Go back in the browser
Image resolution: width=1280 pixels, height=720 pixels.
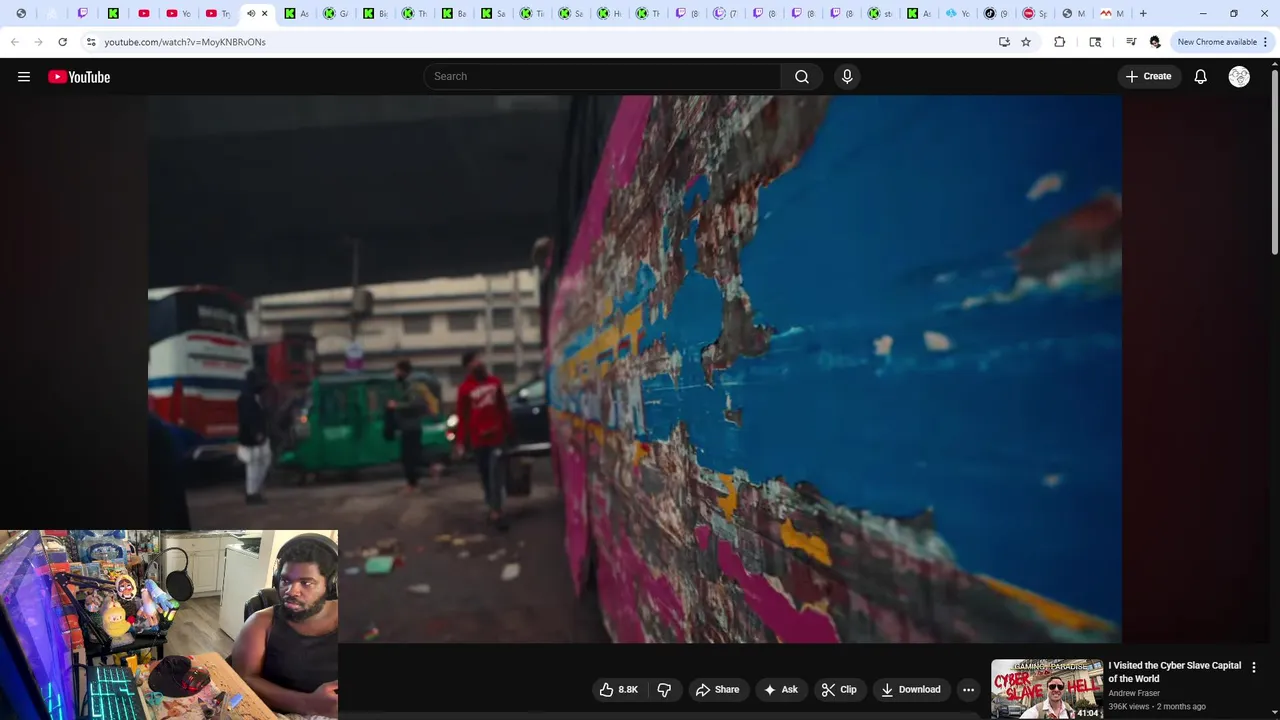14,42
